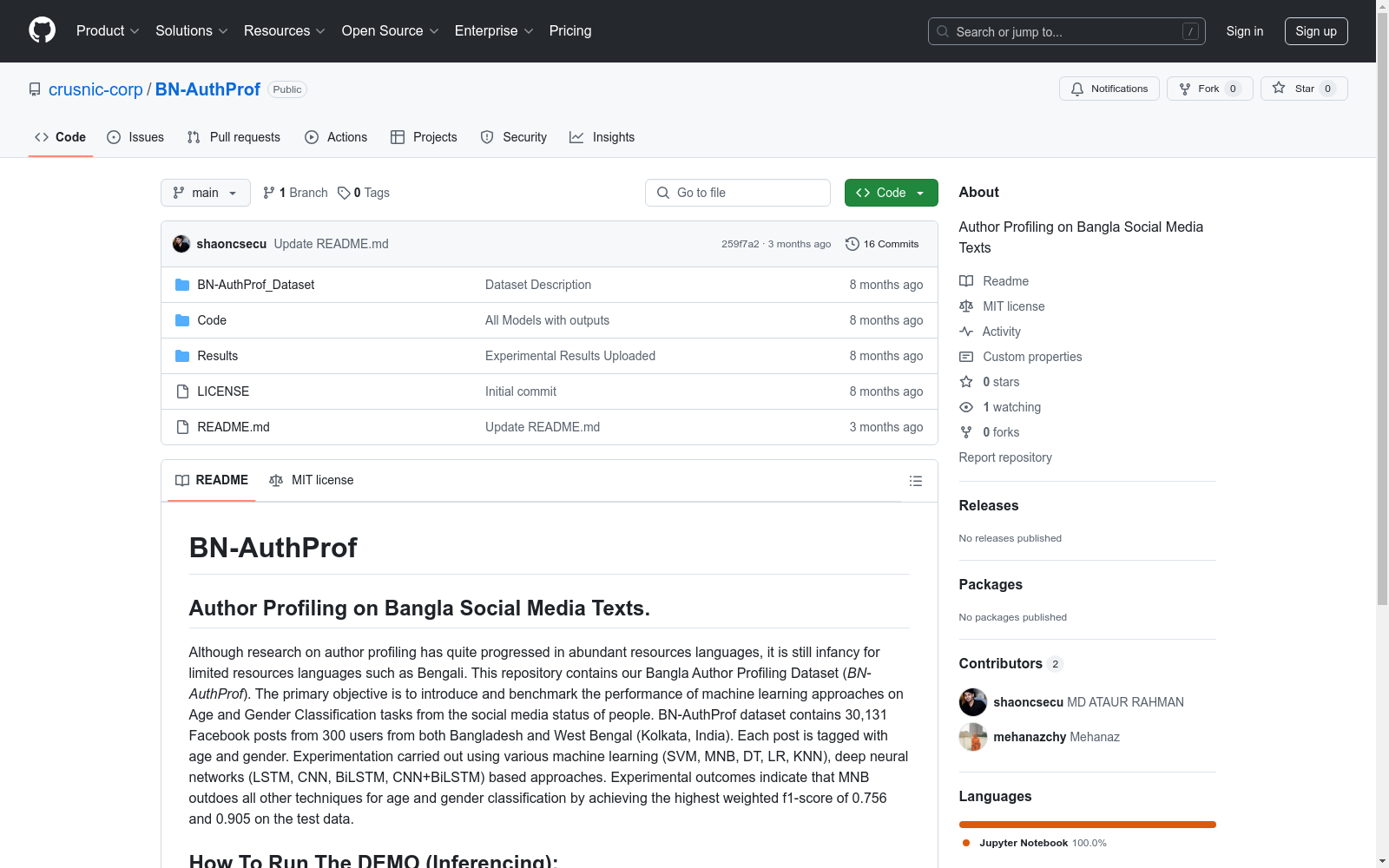The width and height of the screenshot is (1389, 868).
Task: Expand the Solutions menu
Action: 192,31
